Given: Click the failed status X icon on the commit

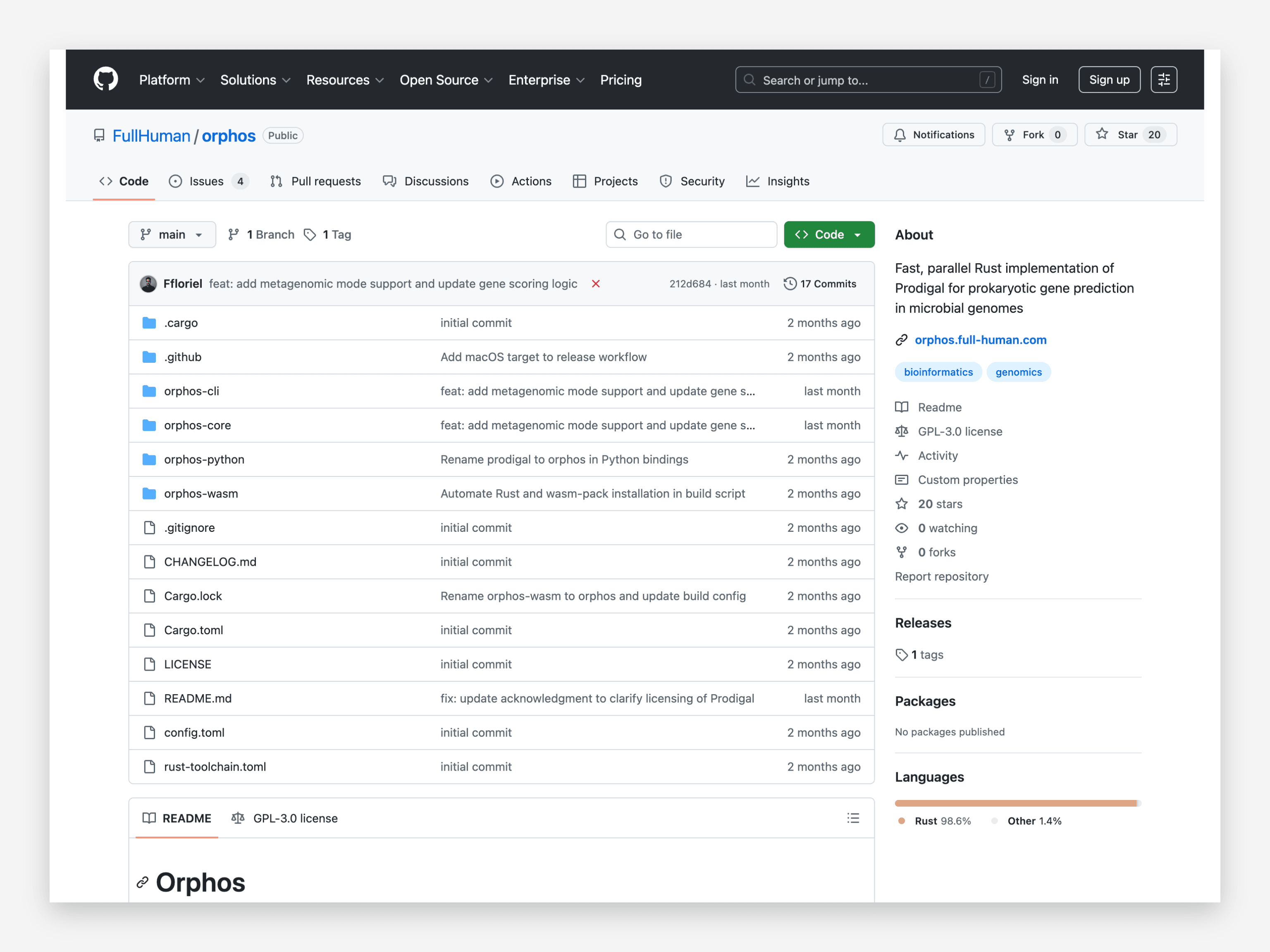Looking at the screenshot, I should point(595,283).
